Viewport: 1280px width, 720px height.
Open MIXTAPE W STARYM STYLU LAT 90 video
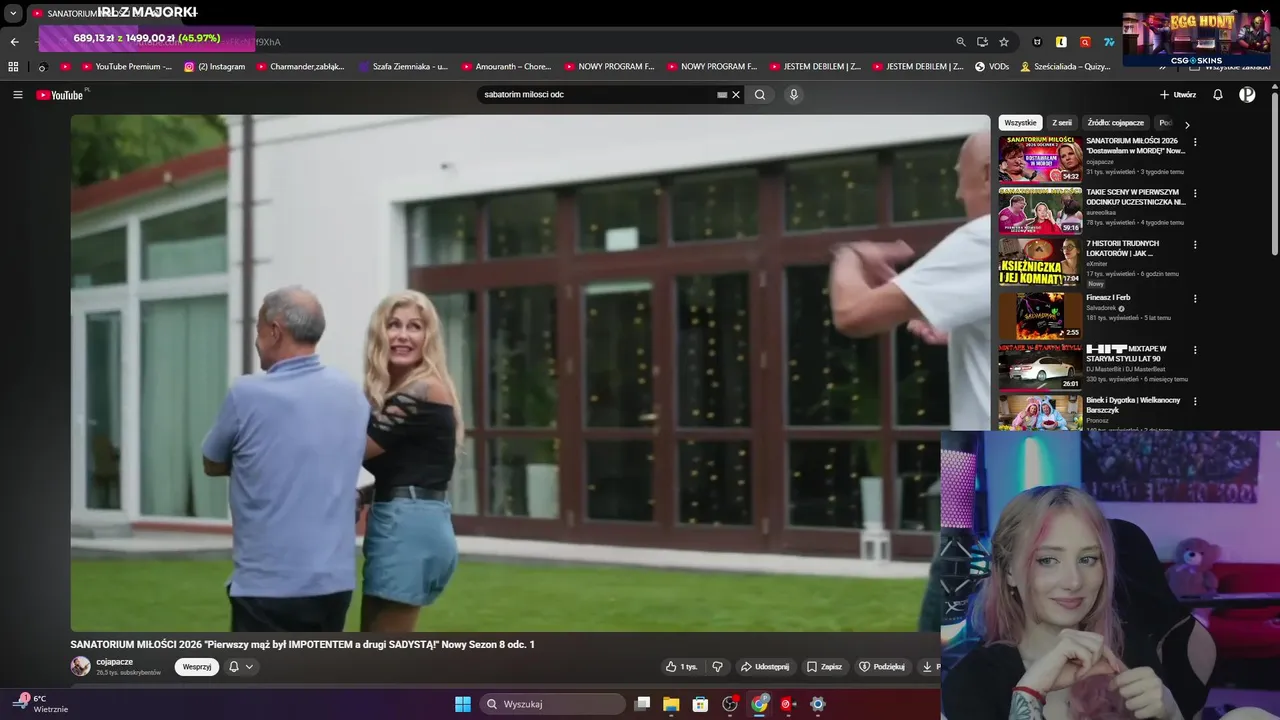click(x=1040, y=366)
